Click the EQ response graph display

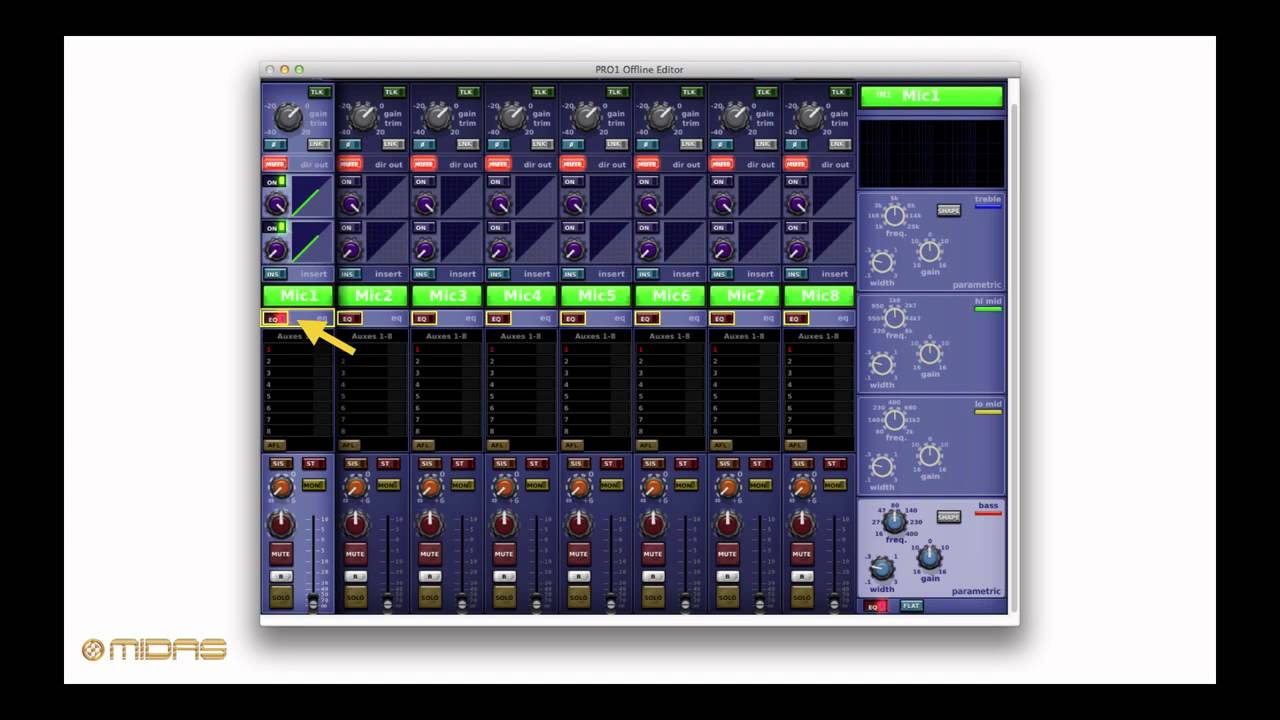click(932, 153)
